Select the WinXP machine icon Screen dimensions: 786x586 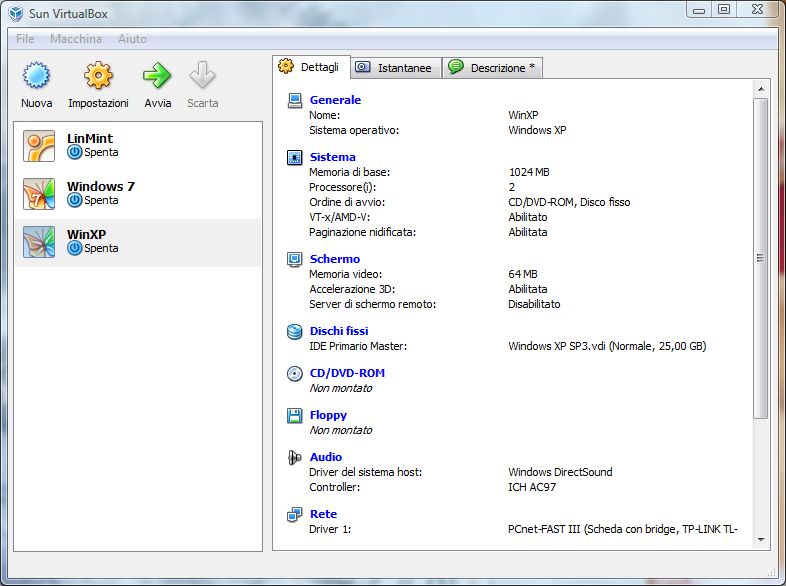[39, 242]
